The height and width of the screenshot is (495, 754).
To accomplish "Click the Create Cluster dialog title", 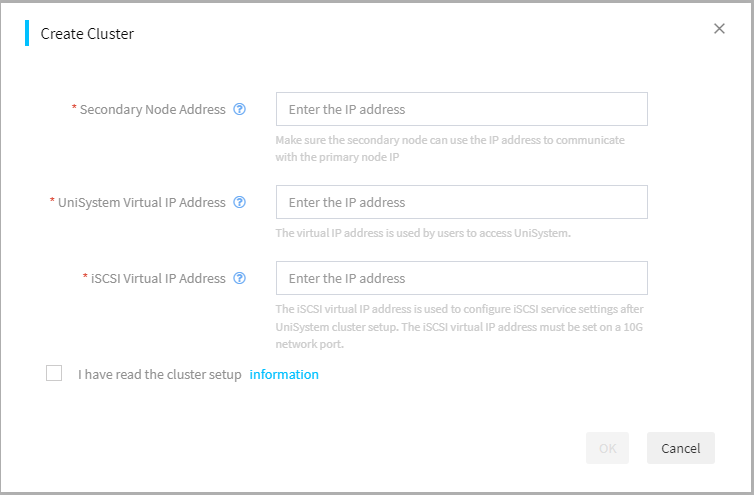I will pos(87,34).
